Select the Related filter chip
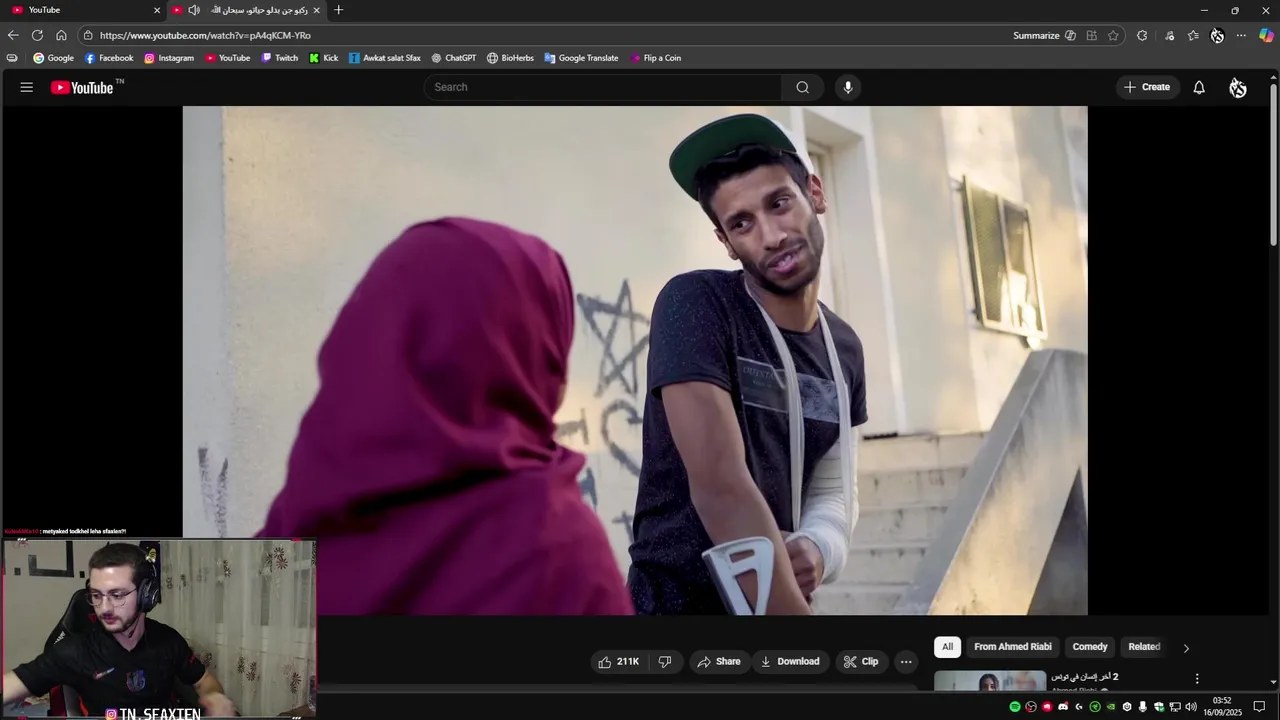 coord(1144,647)
